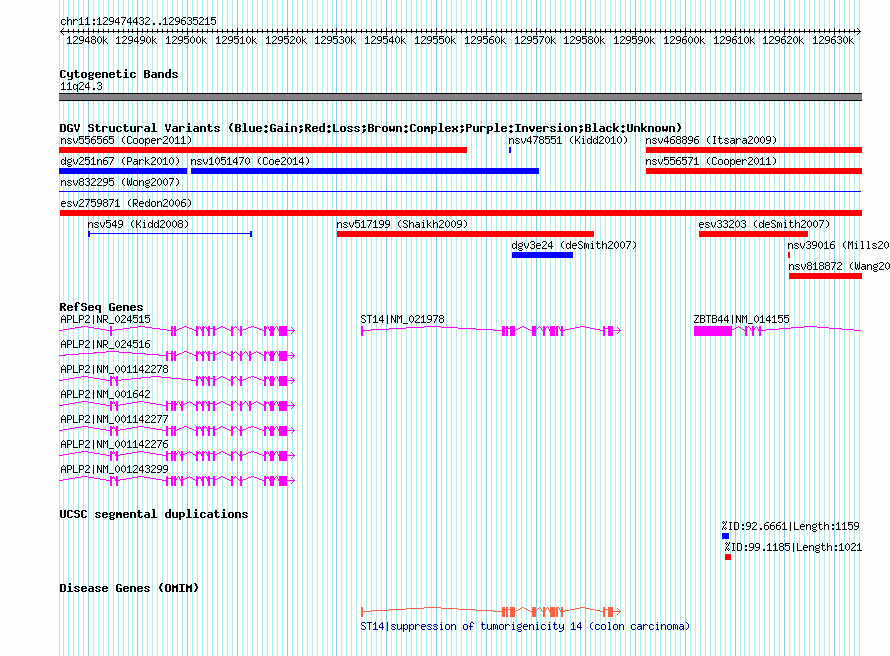Viewport: 890px width, 656px height.
Task: Click the nsv549 (Kidd2008) variant line
Action: click(170, 234)
